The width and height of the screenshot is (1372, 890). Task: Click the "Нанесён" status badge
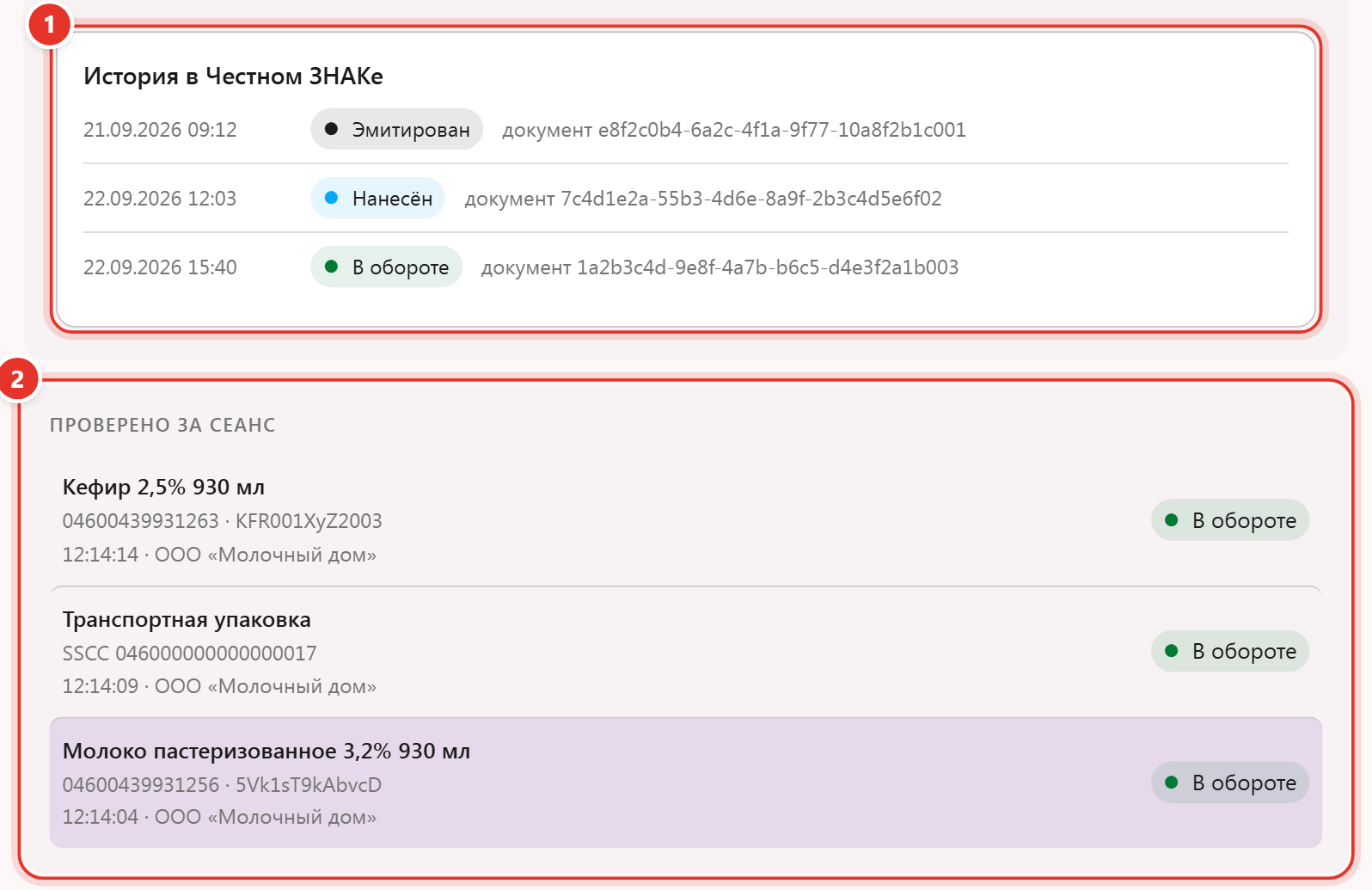click(x=377, y=198)
